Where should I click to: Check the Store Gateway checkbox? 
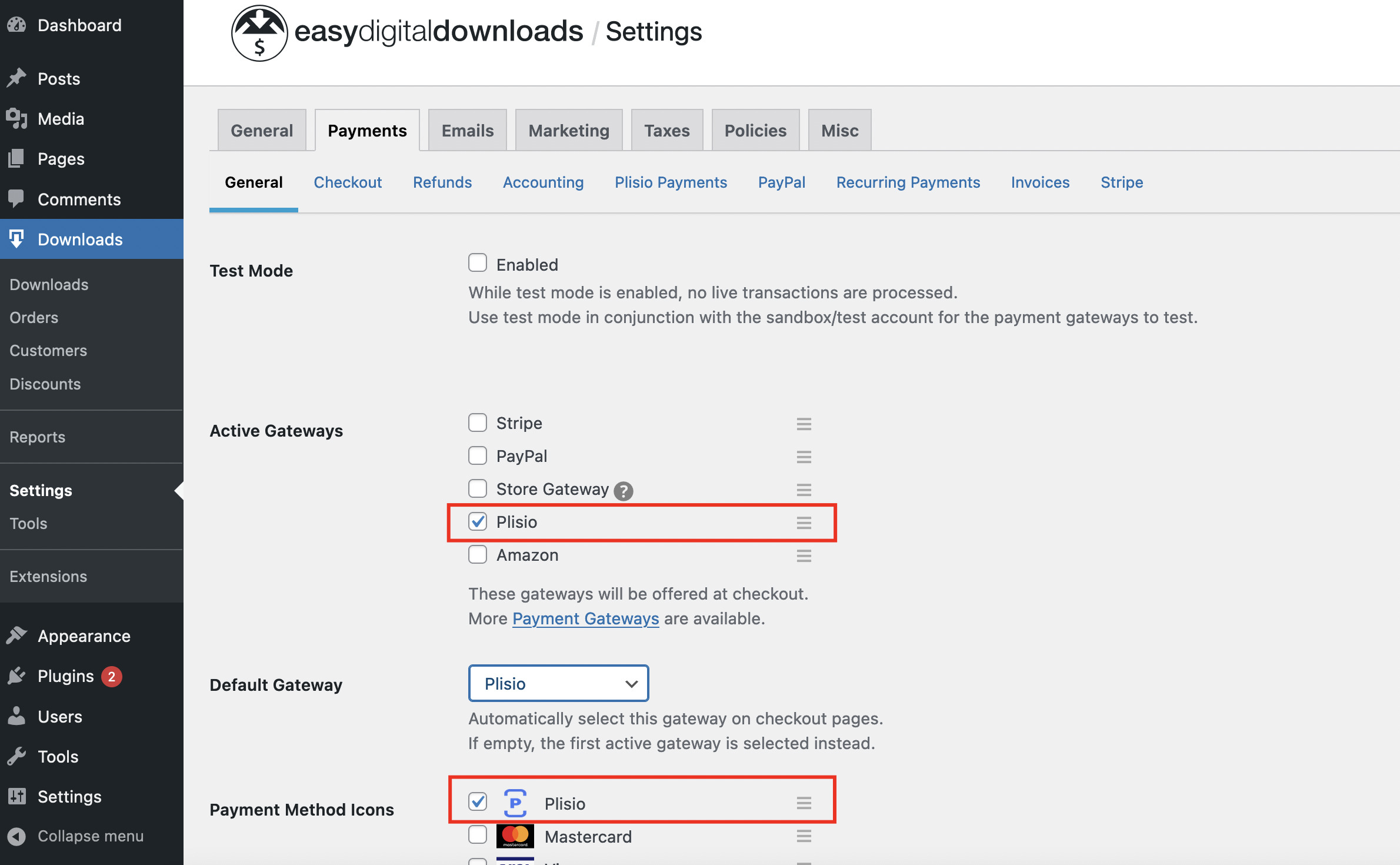pos(478,488)
